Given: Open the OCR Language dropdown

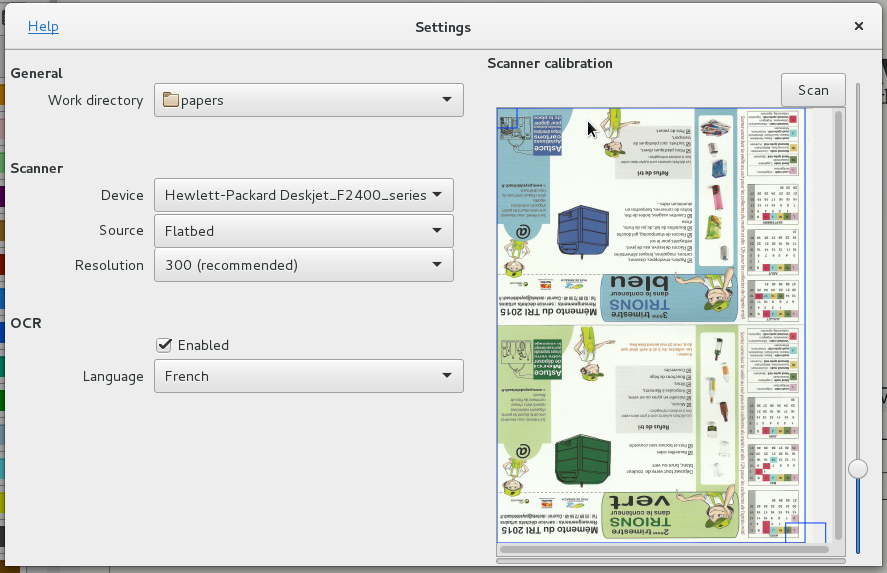Looking at the screenshot, I should (x=308, y=377).
